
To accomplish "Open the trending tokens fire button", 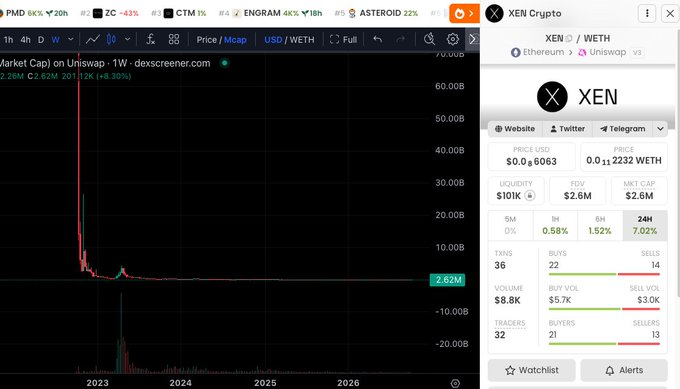I will pos(464,13).
